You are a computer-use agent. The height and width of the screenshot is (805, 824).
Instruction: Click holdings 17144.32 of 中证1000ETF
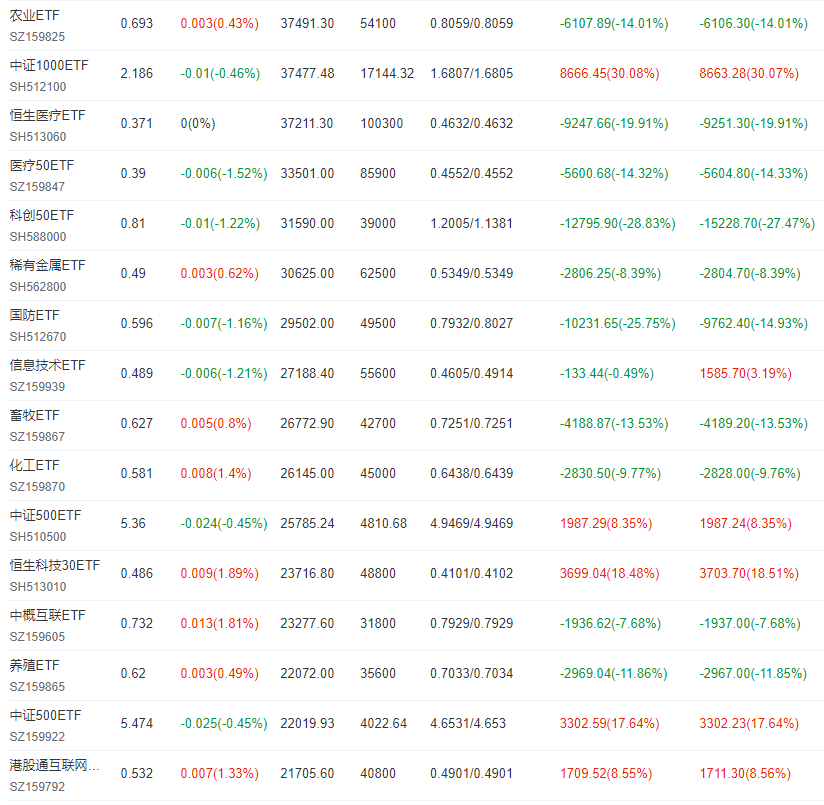click(x=387, y=74)
